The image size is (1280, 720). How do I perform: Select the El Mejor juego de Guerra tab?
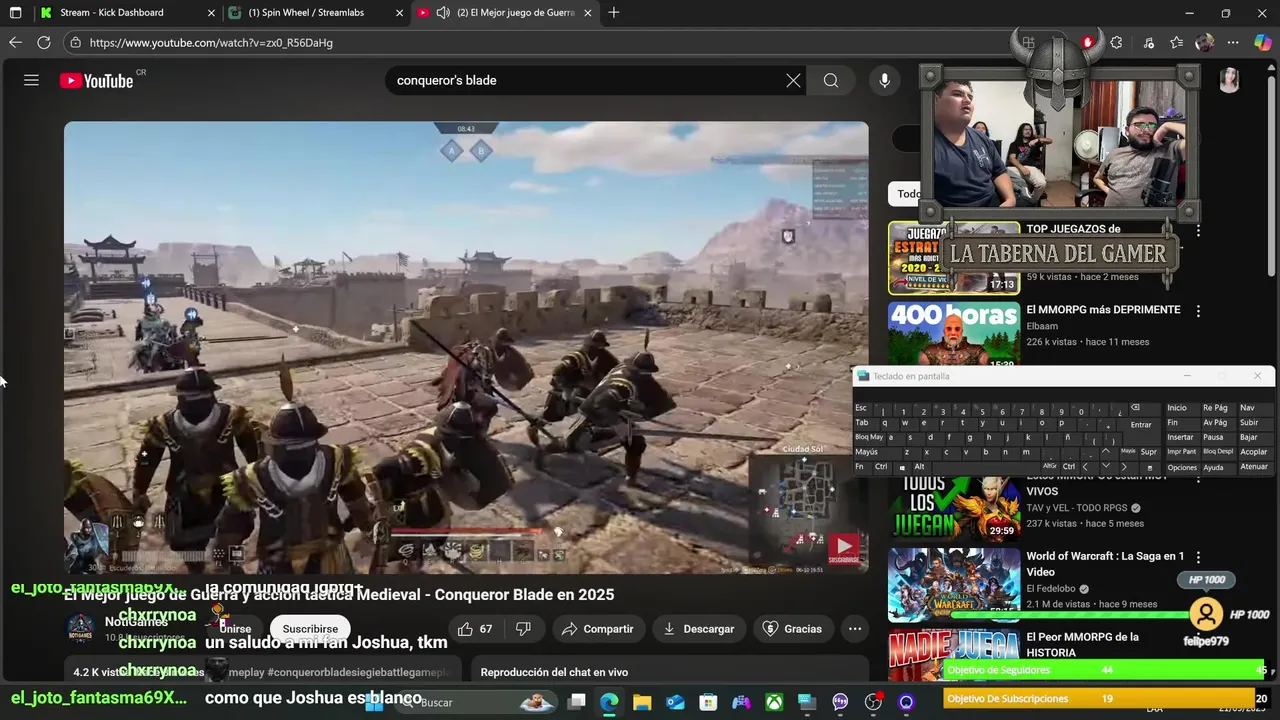pyautogui.click(x=505, y=13)
